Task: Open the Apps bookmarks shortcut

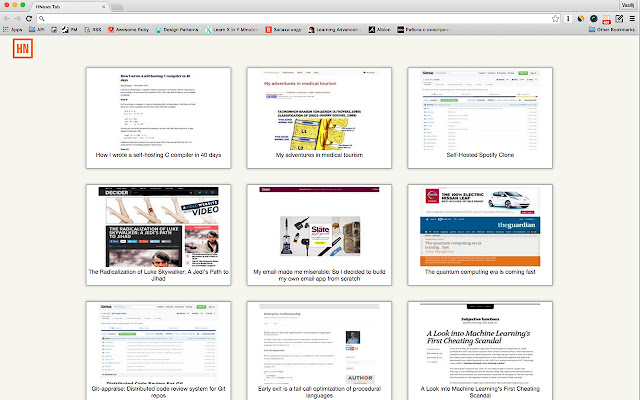Action: (x=12, y=29)
